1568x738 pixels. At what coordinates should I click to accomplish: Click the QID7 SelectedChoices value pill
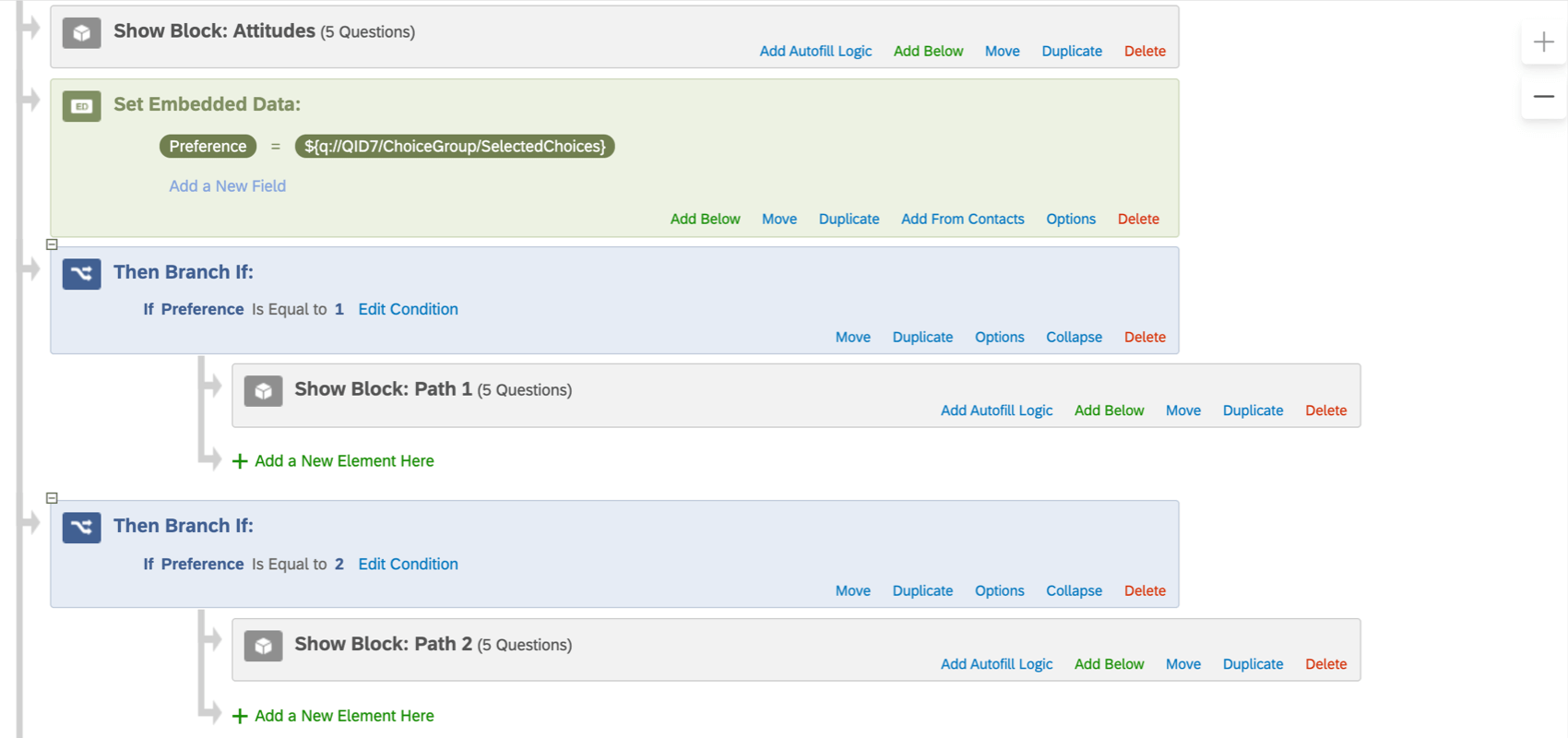tap(455, 146)
